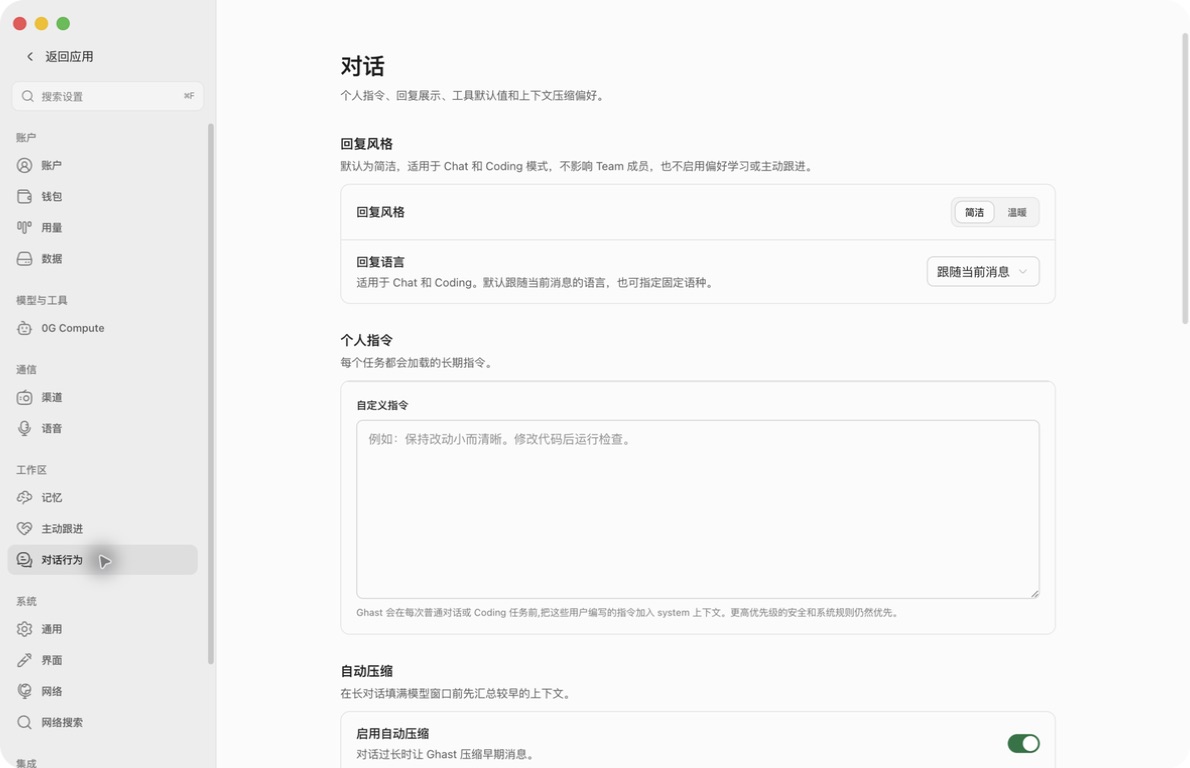Screen dimensions: 1190x768
Task: Open the 渠道 settings page
Action: [x=102, y=398]
